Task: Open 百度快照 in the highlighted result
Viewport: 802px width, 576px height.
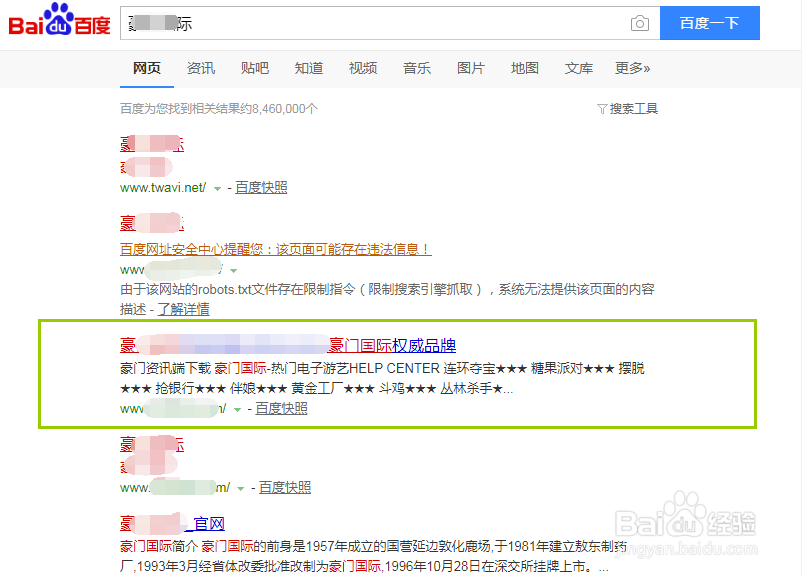Action: (281, 408)
